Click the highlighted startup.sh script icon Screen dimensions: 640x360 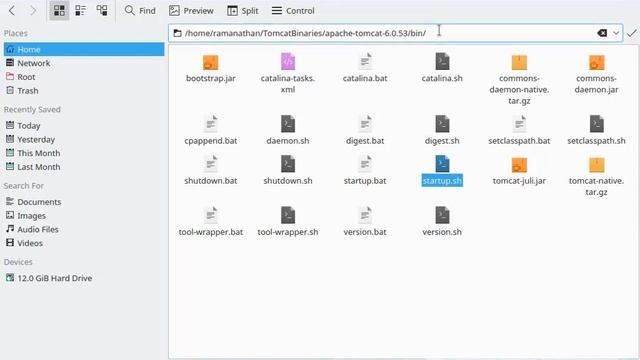point(442,164)
